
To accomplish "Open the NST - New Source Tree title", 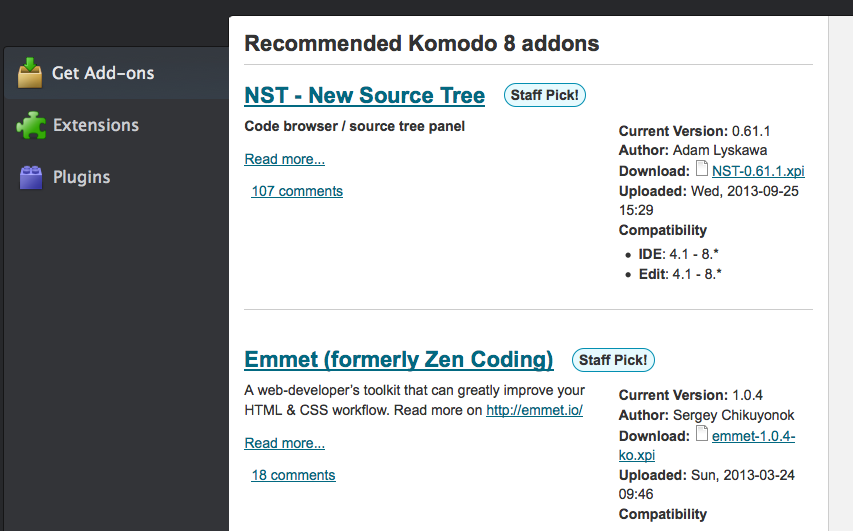I will 364,96.
